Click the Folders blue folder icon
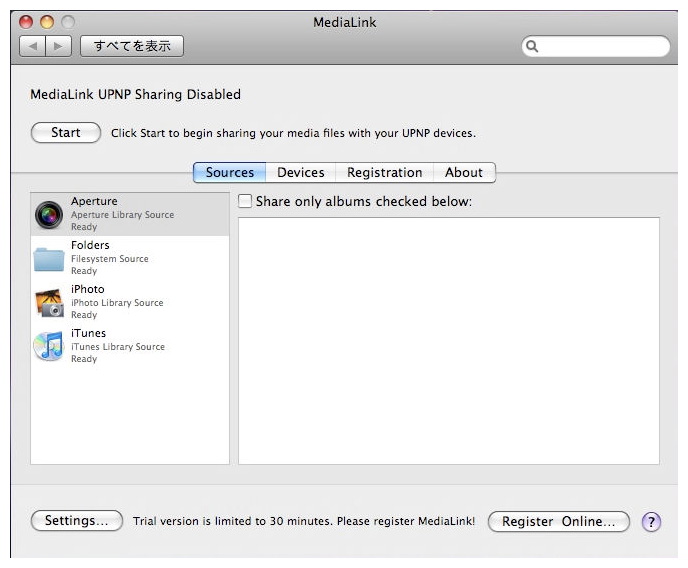Viewport: 688px width, 568px height. (x=49, y=259)
